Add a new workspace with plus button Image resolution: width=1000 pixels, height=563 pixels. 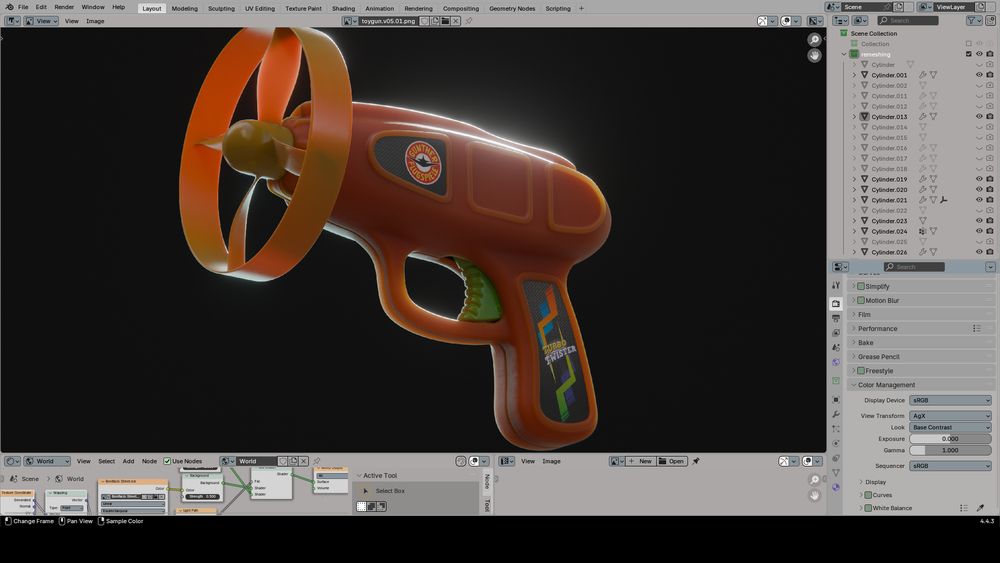[581, 8]
